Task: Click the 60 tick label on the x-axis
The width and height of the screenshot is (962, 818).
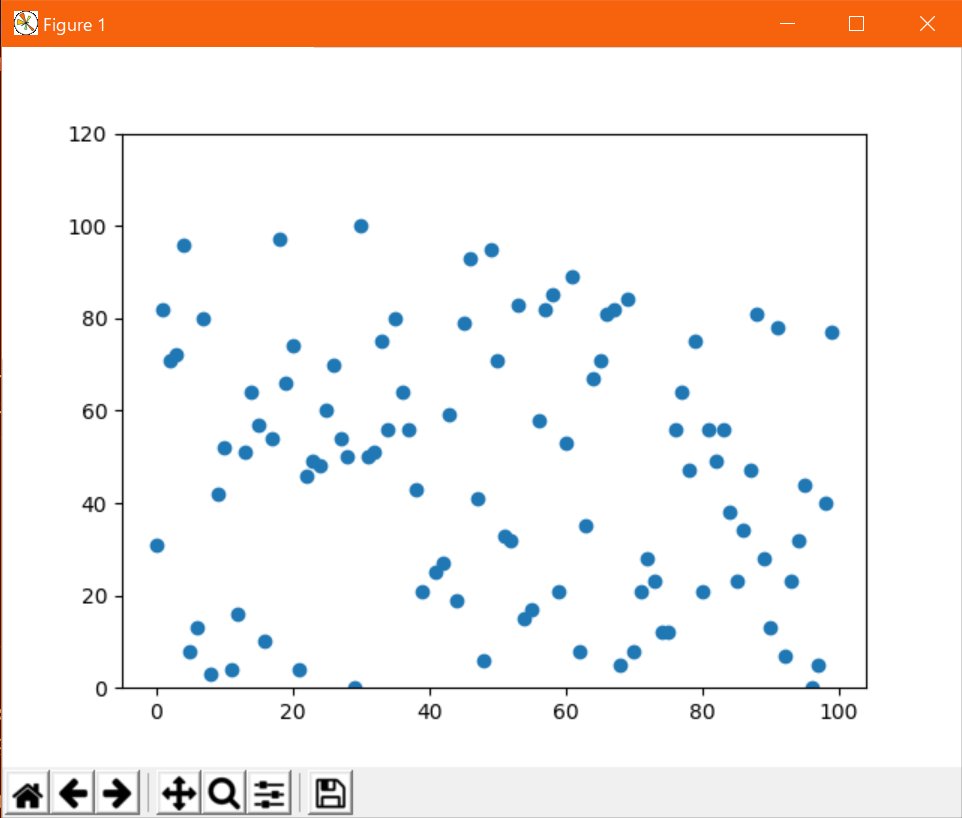Action: click(567, 711)
